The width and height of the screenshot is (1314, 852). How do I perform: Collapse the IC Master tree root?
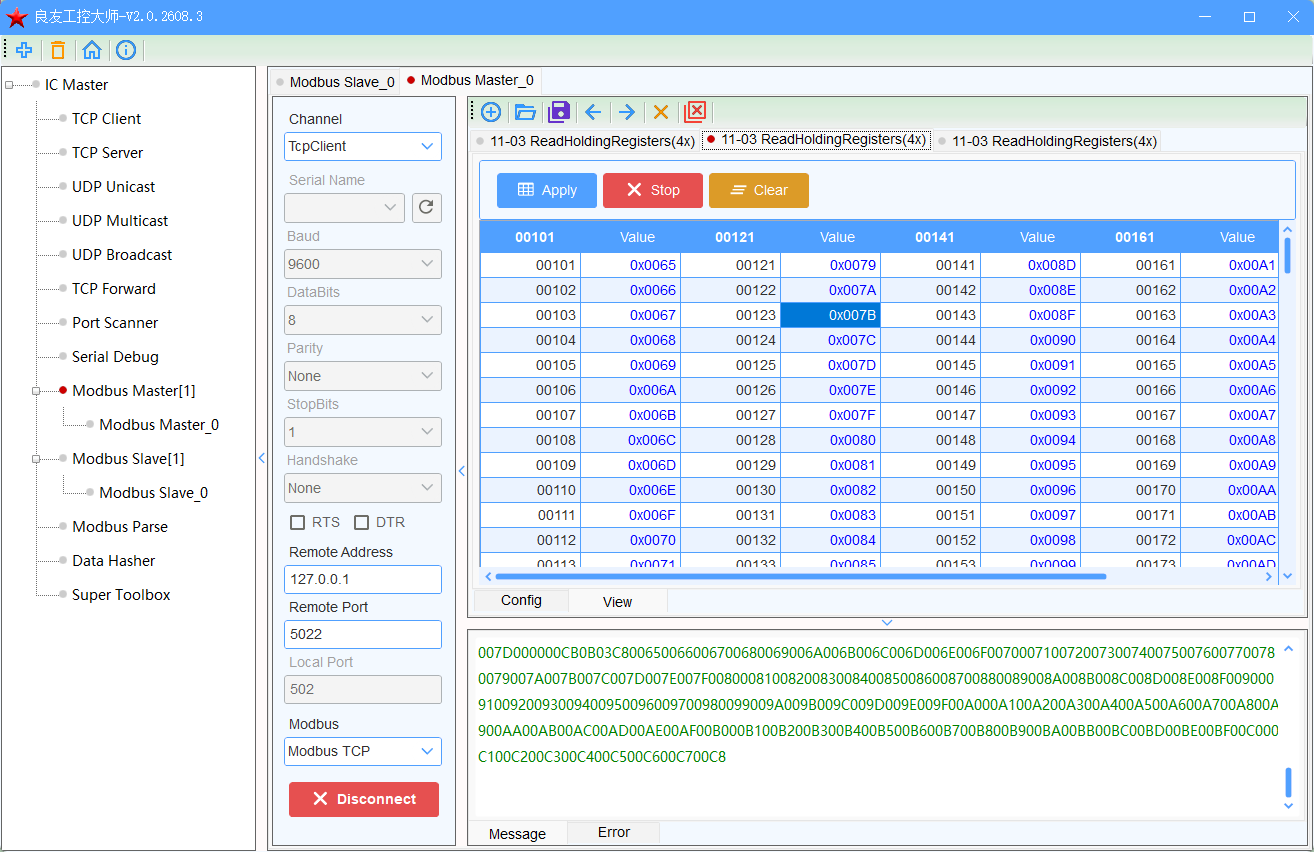pyautogui.click(x=9, y=85)
